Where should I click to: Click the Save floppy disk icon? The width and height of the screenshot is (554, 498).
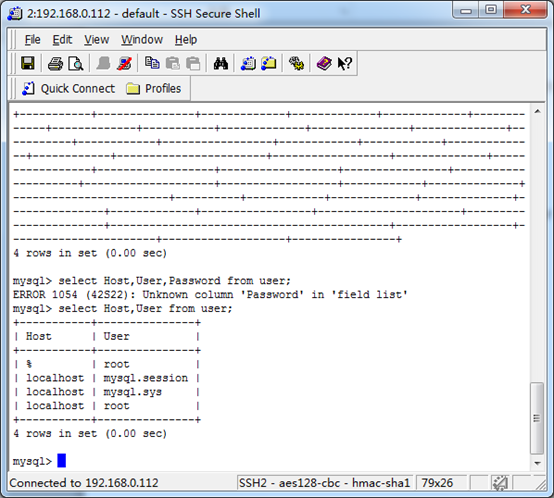[x=28, y=64]
